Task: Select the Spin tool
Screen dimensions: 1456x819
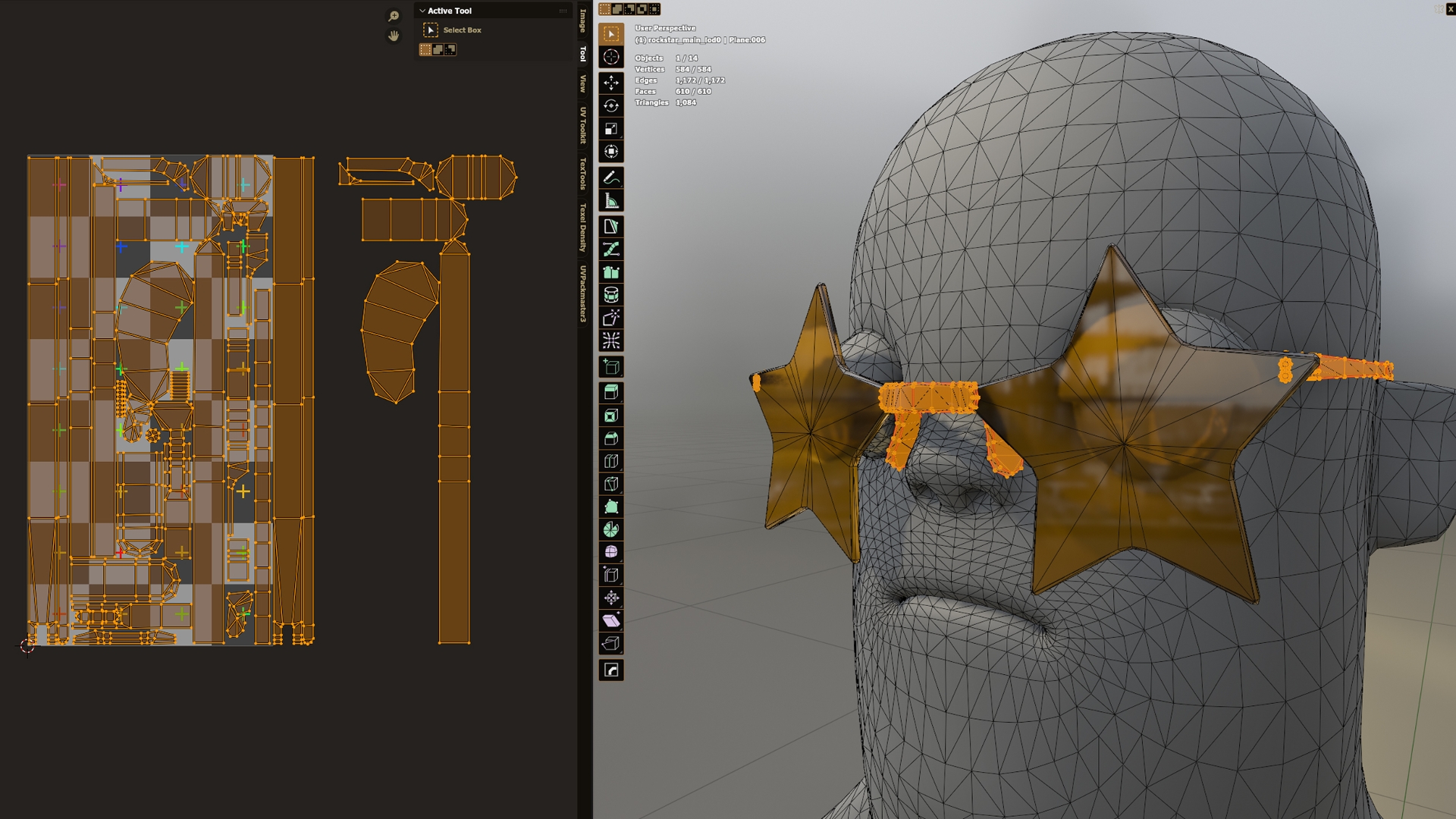Action: click(x=611, y=529)
